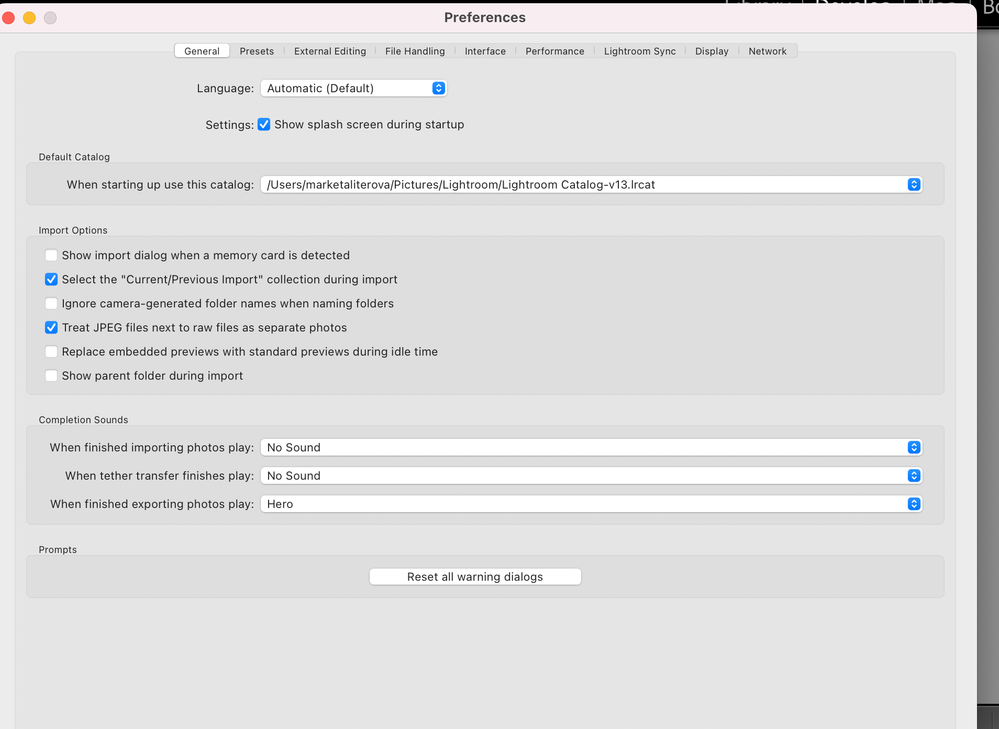
Task: Check Show parent folder during import
Action: point(52,376)
